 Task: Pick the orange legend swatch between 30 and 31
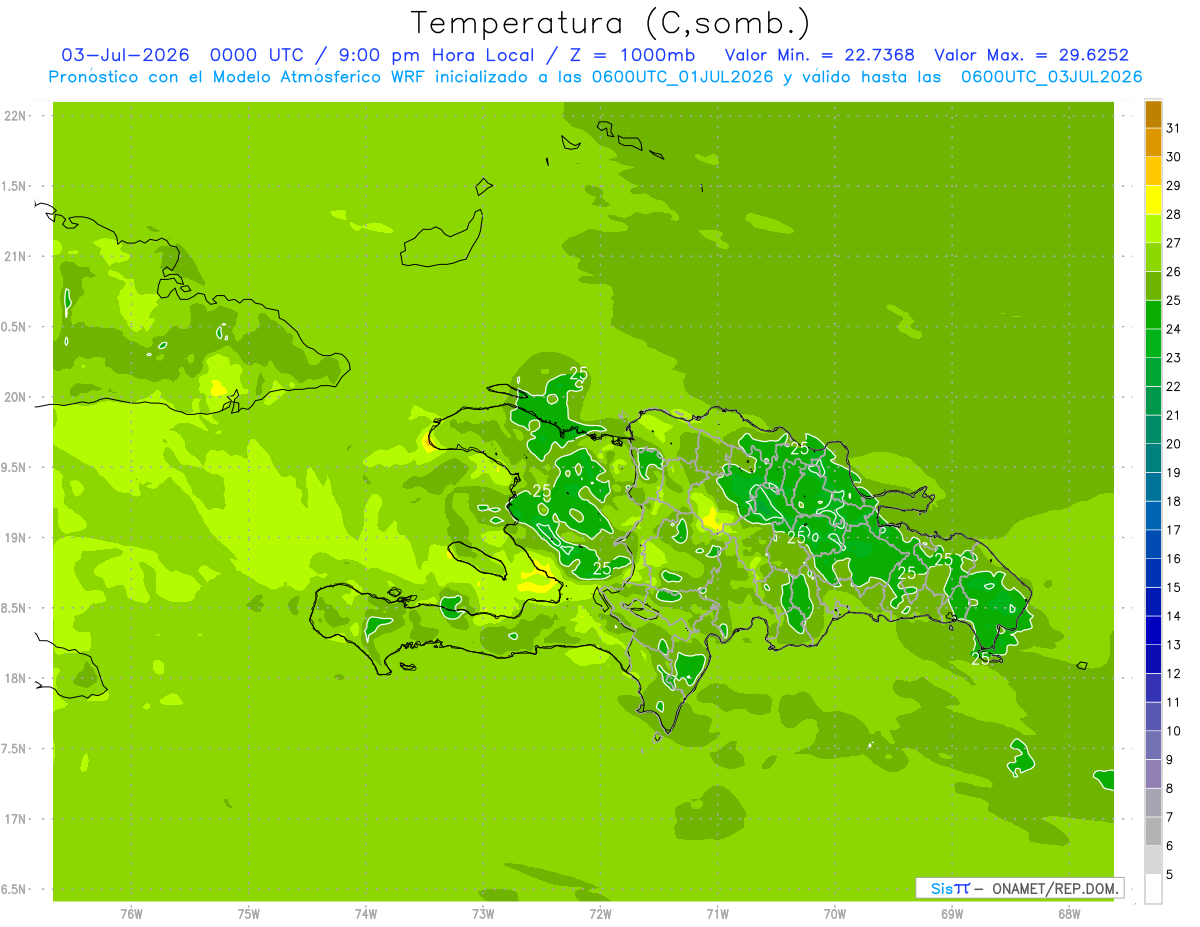pos(1153,143)
